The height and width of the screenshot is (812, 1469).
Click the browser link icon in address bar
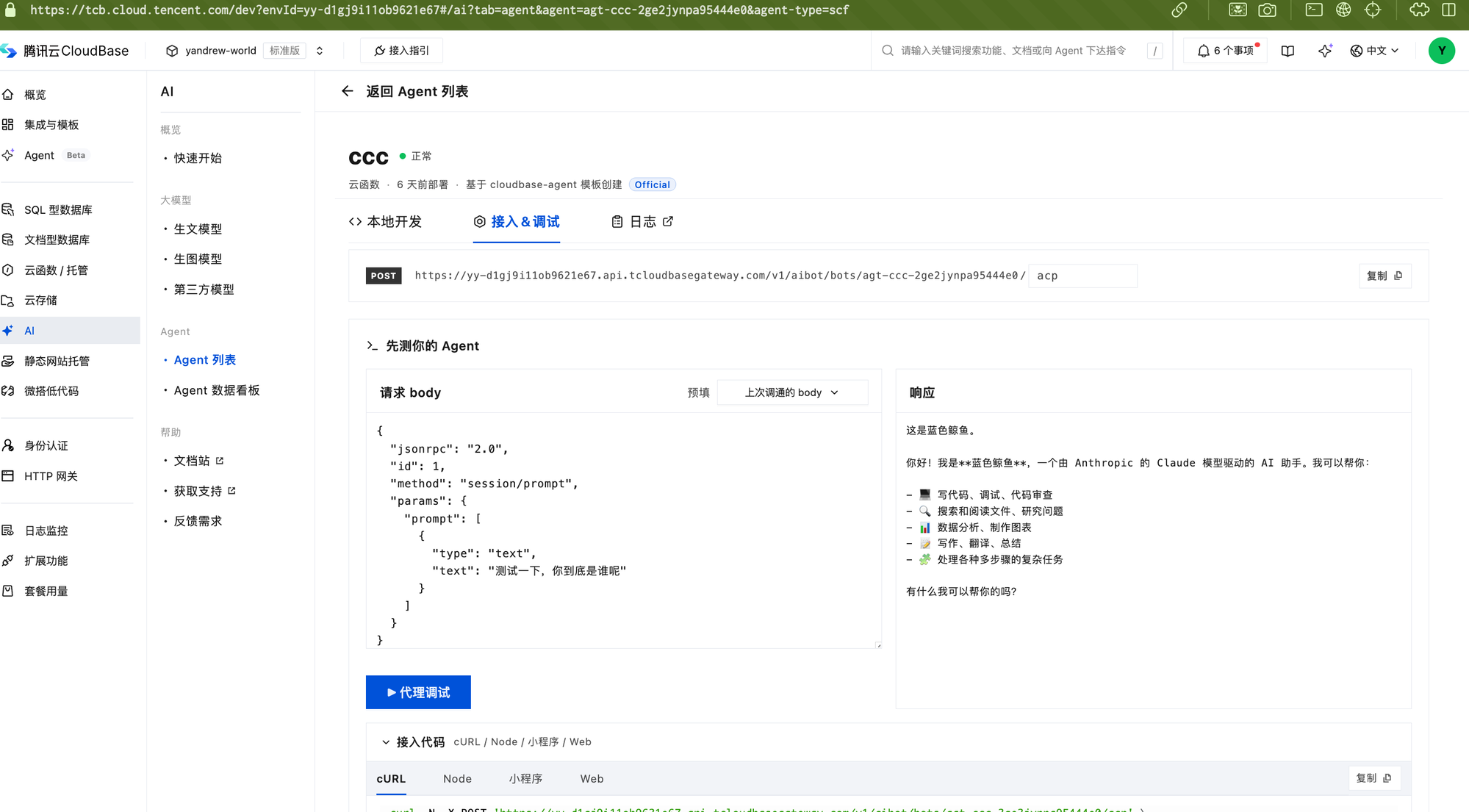[x=1179, y=10]
